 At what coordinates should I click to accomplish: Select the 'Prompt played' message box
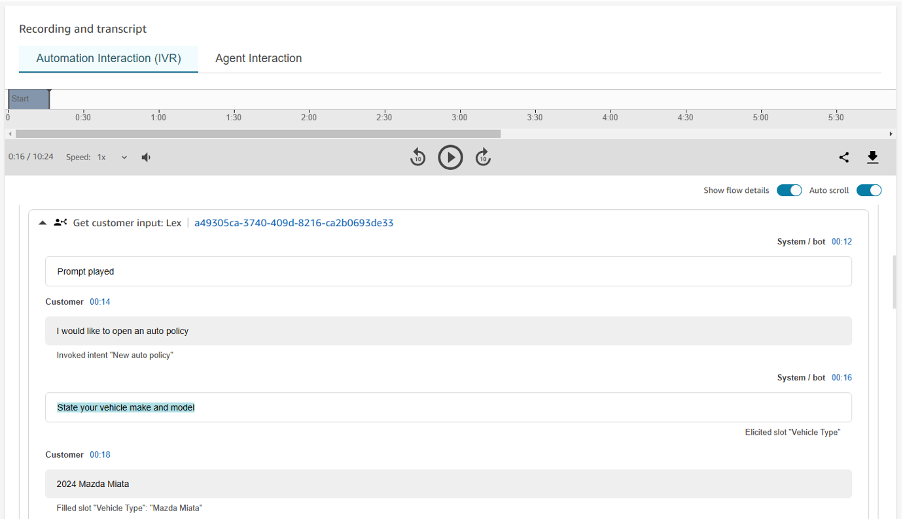point(448,272)
